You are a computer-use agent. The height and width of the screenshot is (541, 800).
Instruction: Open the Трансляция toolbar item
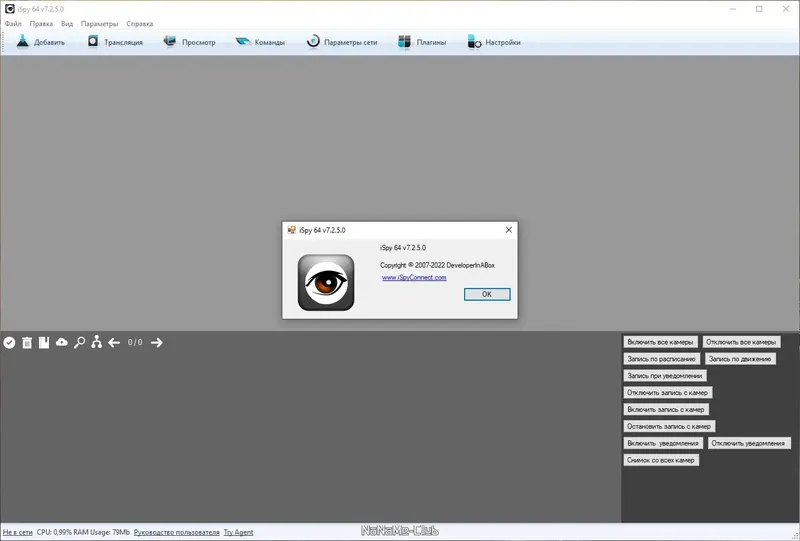click(x=115, y=42)
